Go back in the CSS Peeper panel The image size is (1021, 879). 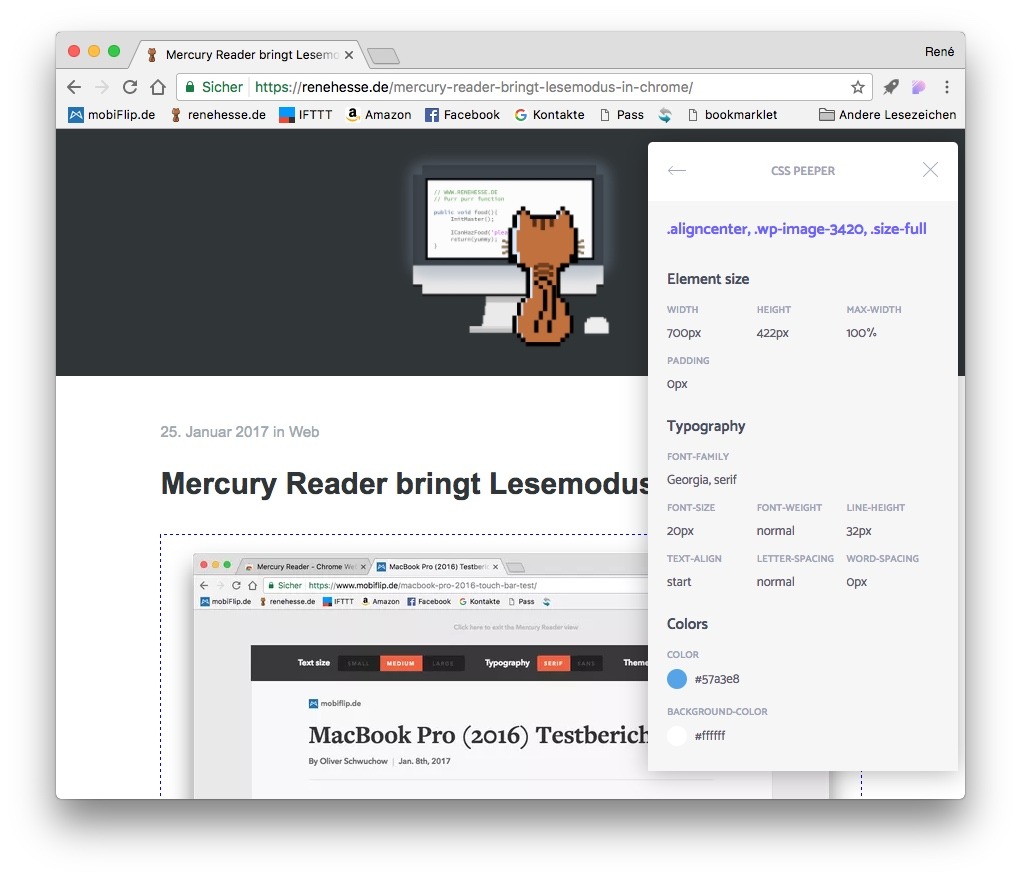click(677, 171)
